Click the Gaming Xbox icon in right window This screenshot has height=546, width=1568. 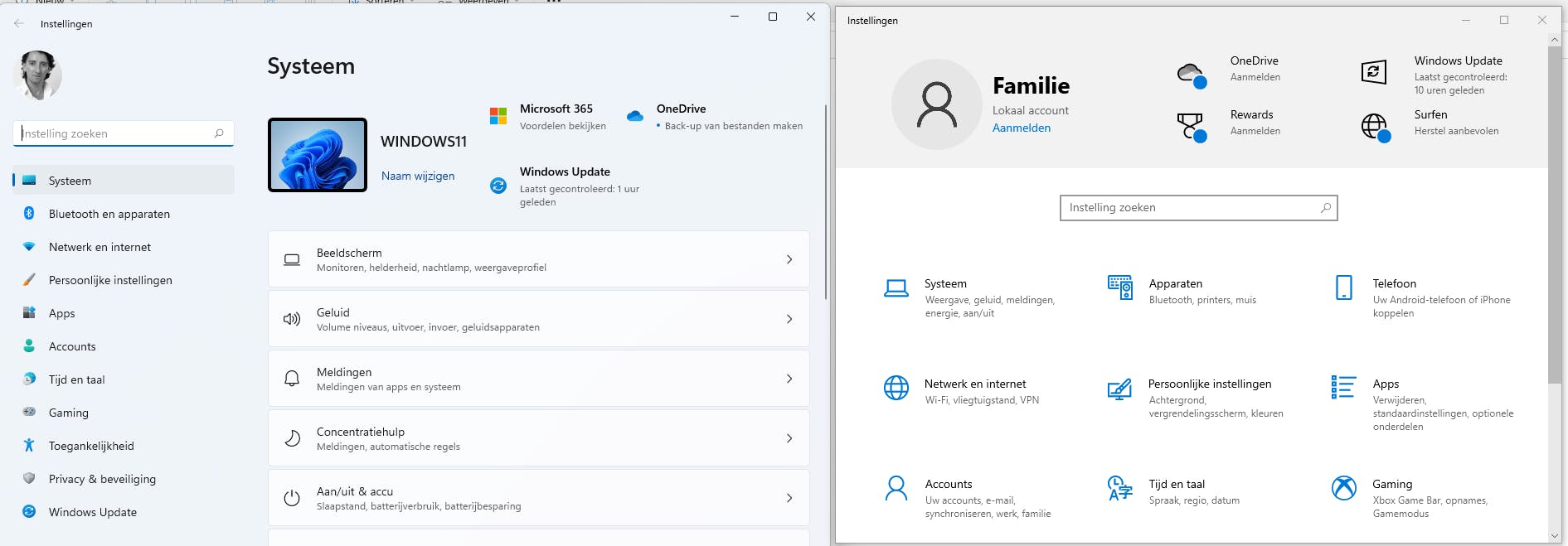pos(1343,489)
